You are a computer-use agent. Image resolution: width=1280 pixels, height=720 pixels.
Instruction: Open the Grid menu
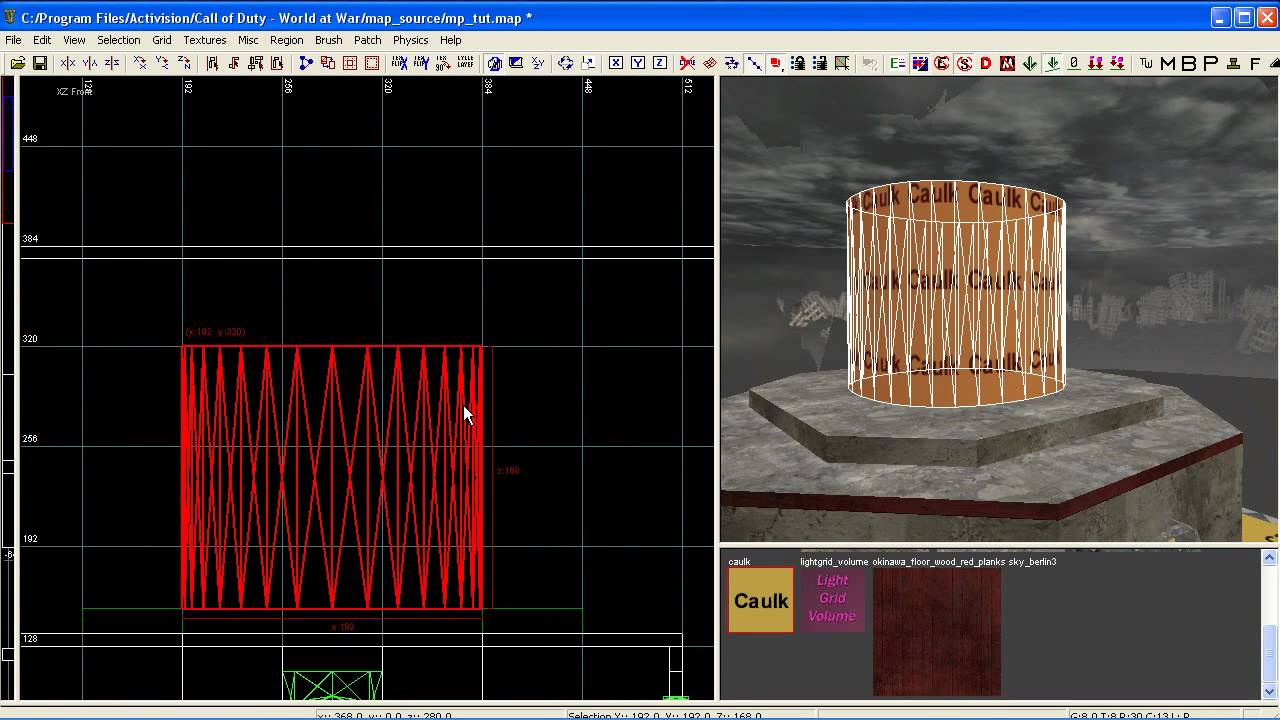(x=162, y=40)
